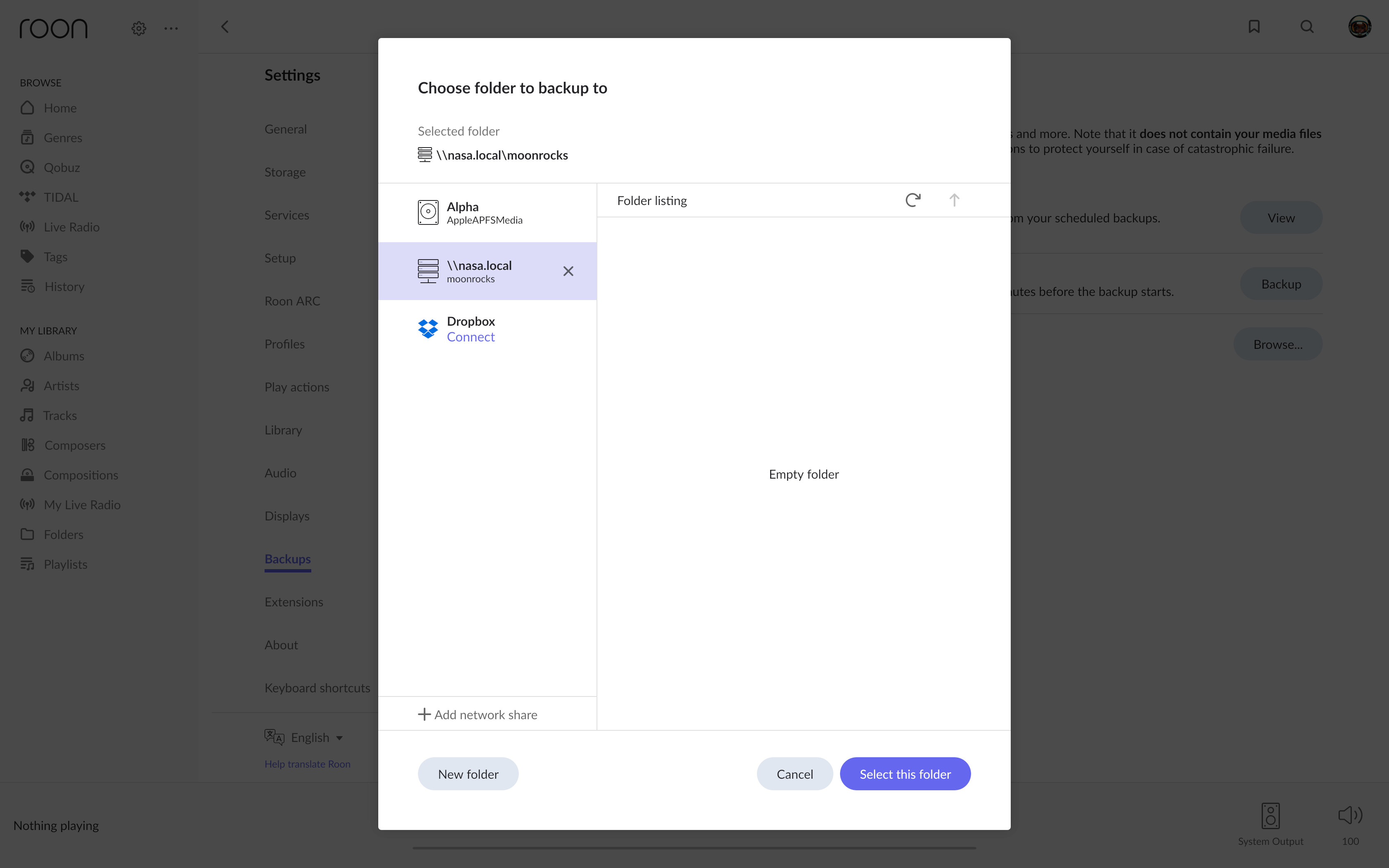Select the Backups settings tab
The height and width of the screenshot is (868, 1389).
[x=288, y=559]
